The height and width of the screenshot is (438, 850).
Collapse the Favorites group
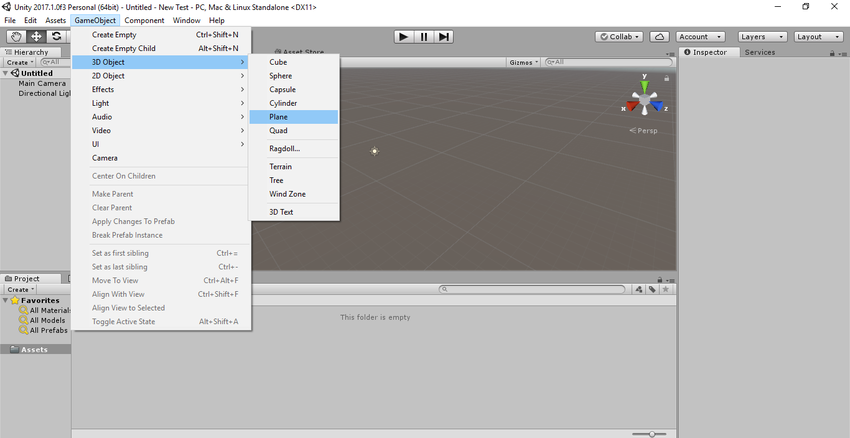(x=5, y=300)
